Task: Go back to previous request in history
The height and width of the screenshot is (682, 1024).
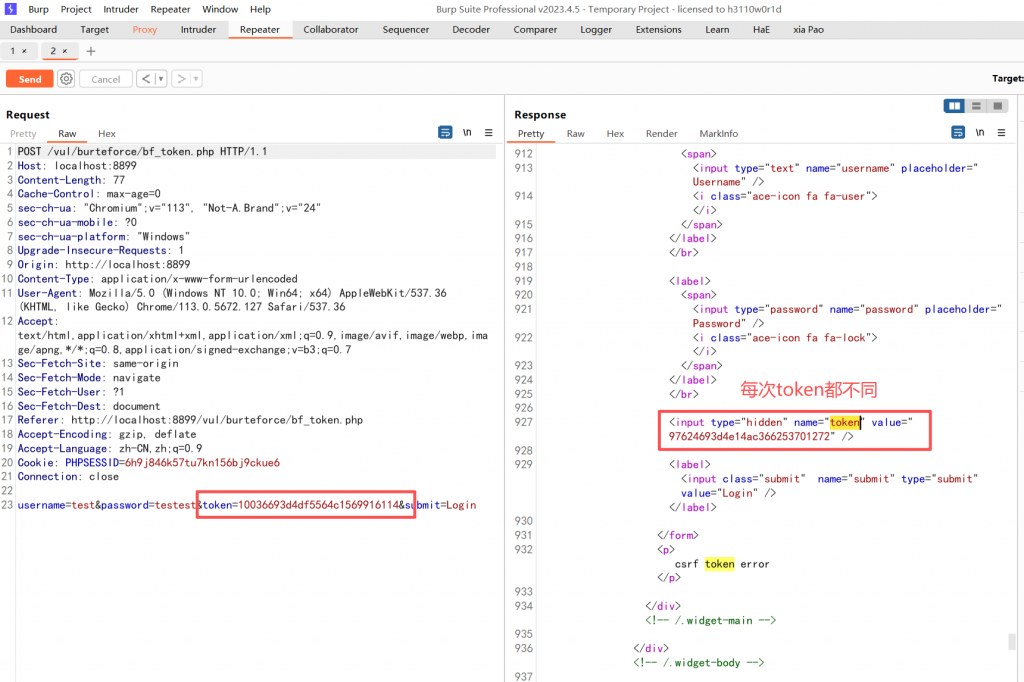Action: coord(146,79)
